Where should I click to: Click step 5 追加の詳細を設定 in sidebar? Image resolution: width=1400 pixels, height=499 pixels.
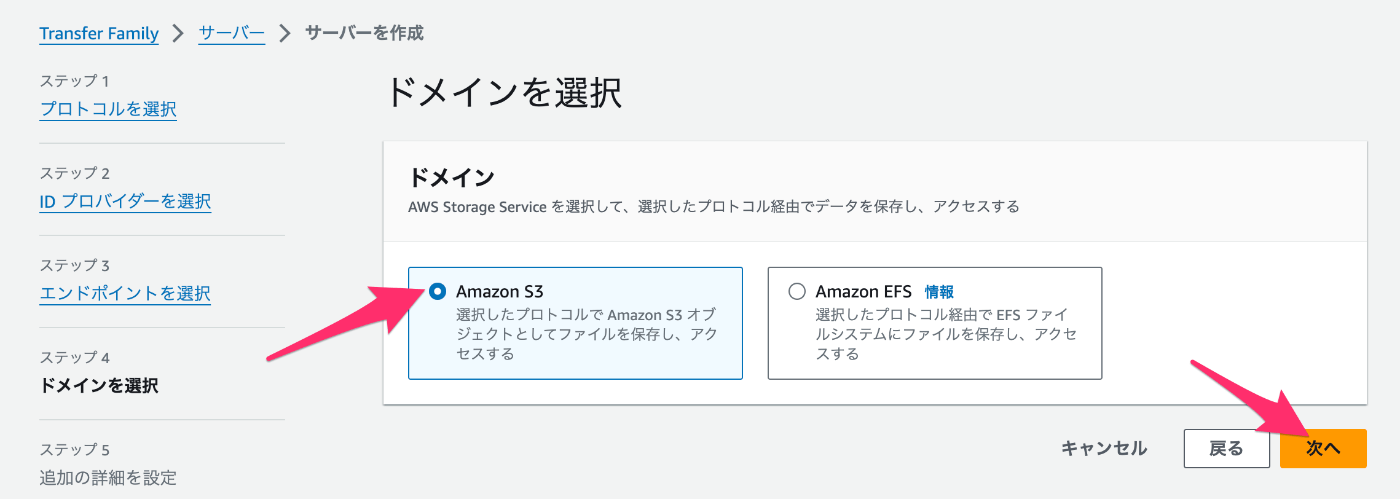[108, 477]
